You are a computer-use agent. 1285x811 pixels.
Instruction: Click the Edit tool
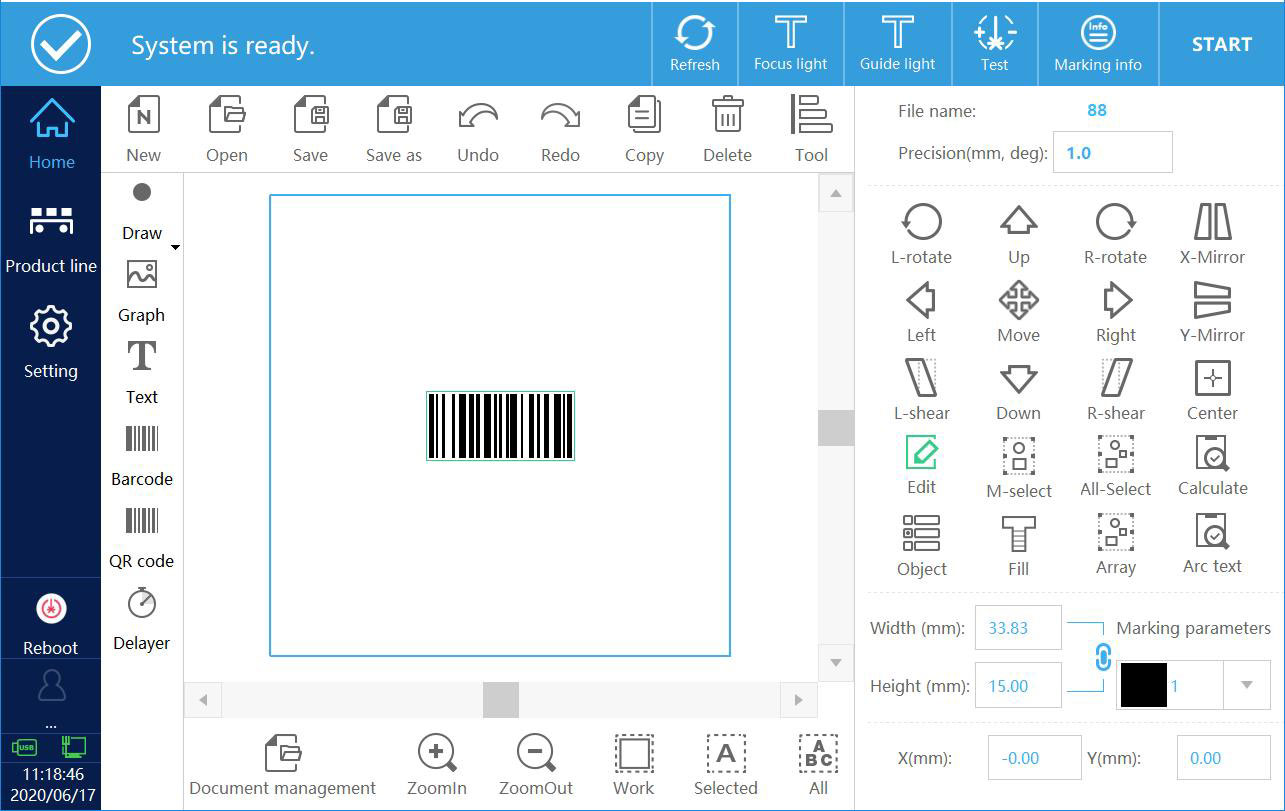[921, 465]
